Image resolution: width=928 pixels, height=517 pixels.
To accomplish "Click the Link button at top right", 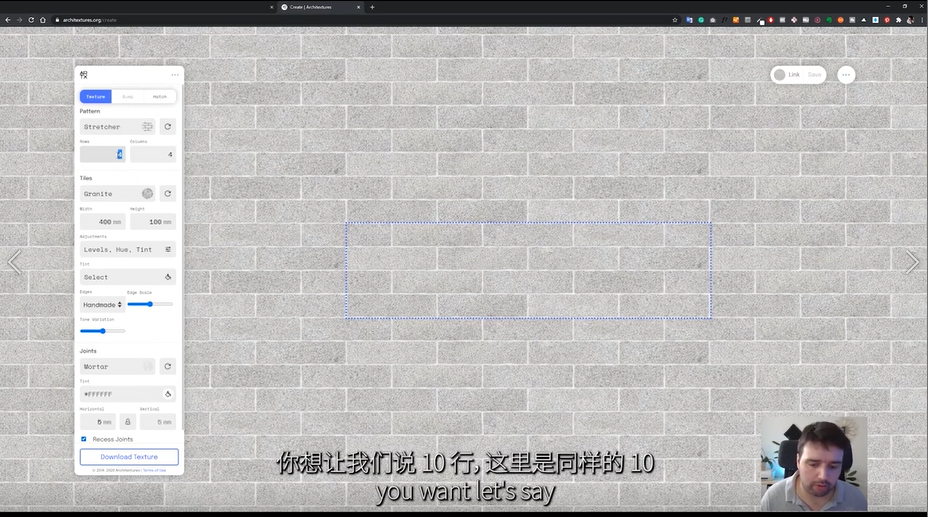I will [794, 75].
